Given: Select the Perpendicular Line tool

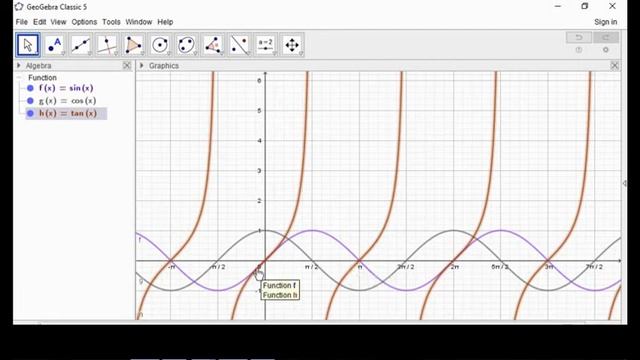Looking at the screenshot, I should tap(107, 45).
